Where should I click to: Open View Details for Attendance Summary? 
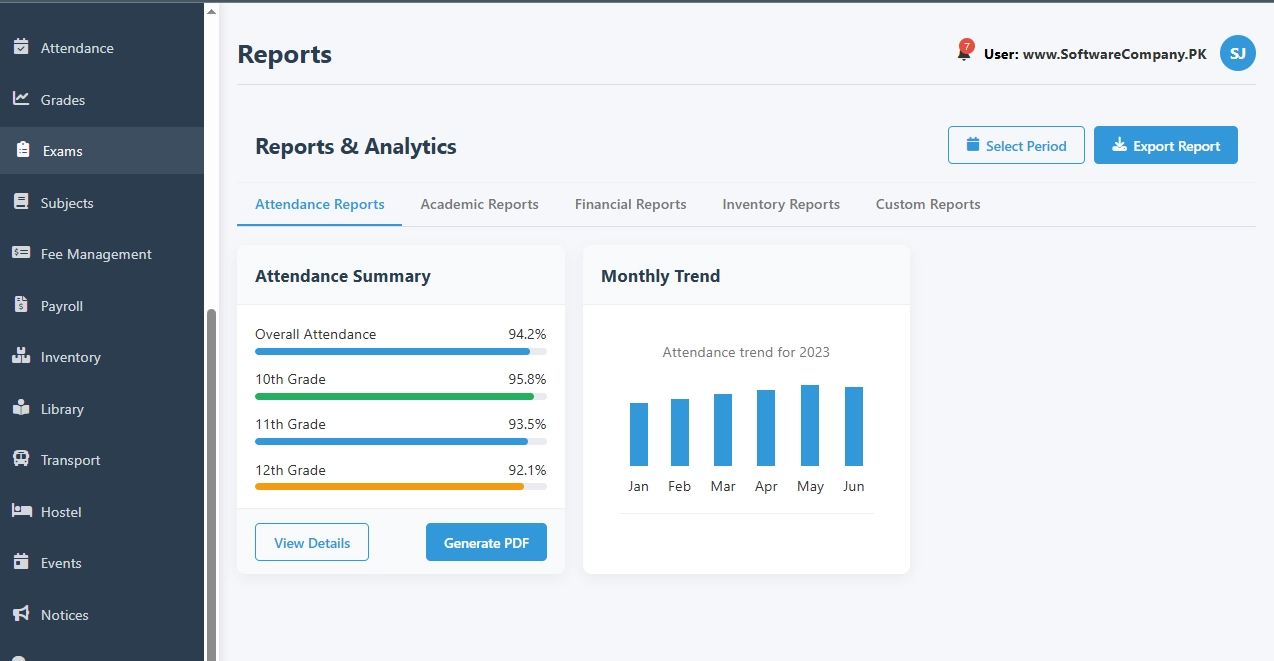[x=311, y=542]
